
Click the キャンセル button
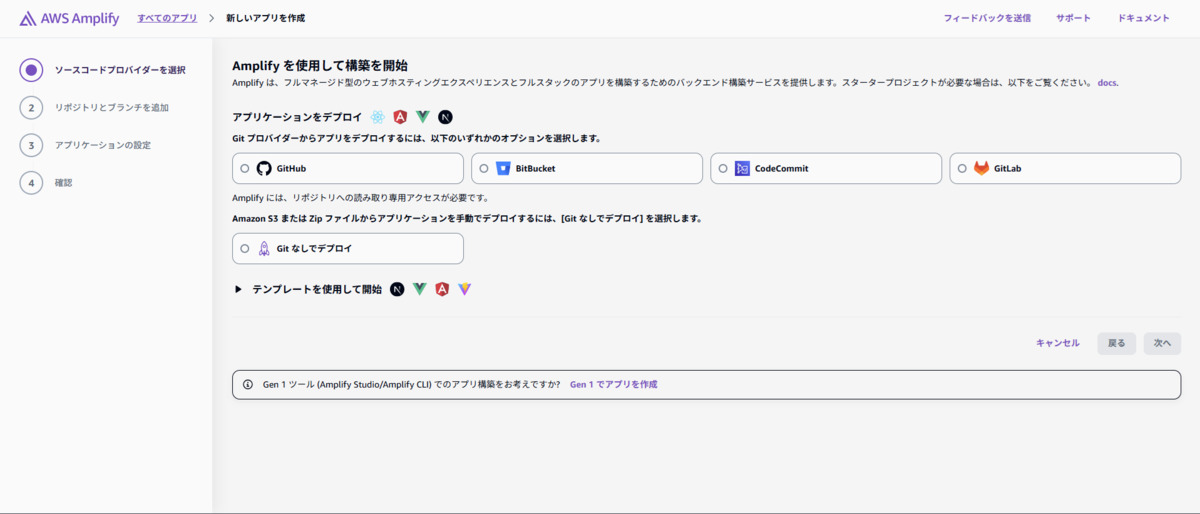click(x=1058, y=343)
